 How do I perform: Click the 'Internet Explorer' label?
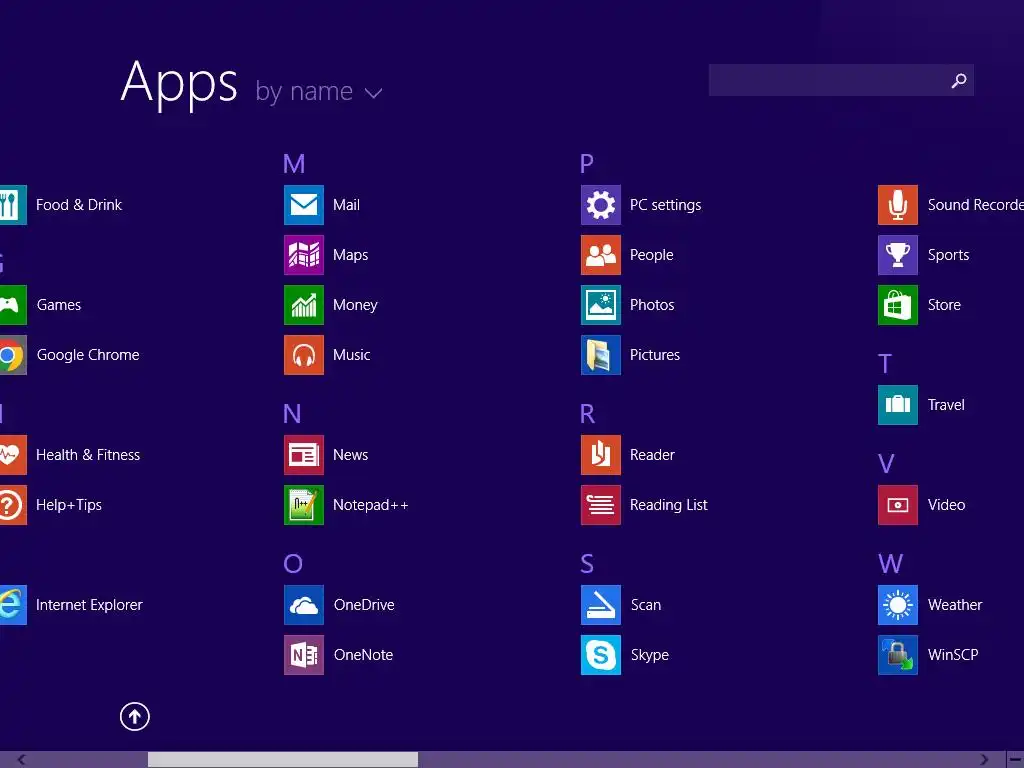point(89,605)
